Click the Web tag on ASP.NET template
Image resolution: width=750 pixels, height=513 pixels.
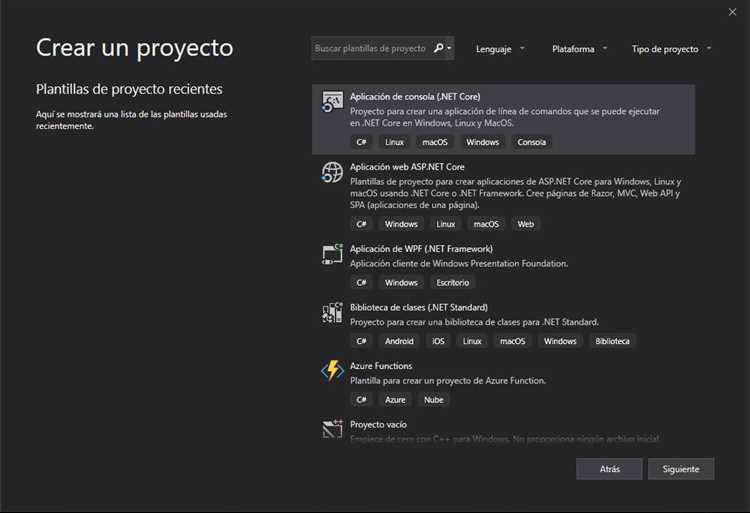click(x=526, y=224)
